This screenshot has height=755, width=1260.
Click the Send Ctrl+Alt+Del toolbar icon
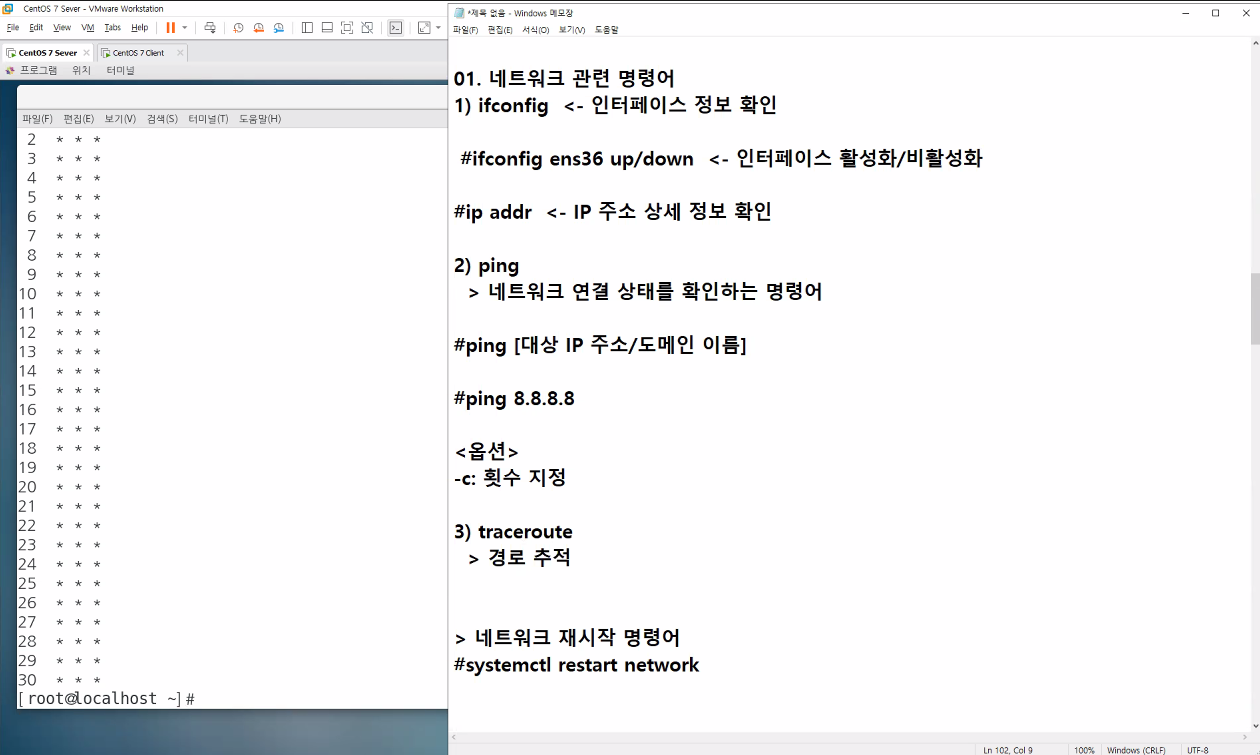coord(210,28)
